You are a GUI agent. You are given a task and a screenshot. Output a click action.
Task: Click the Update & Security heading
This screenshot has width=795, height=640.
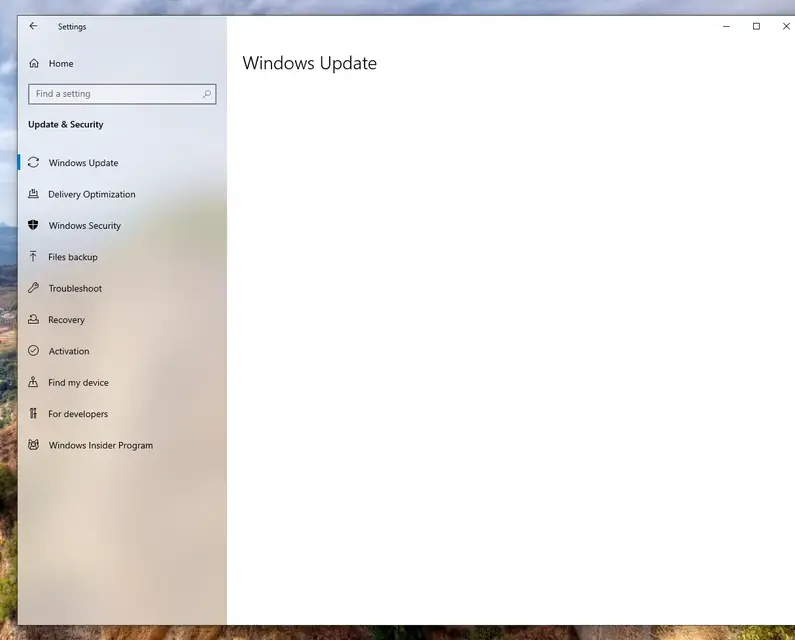point(65,124)
